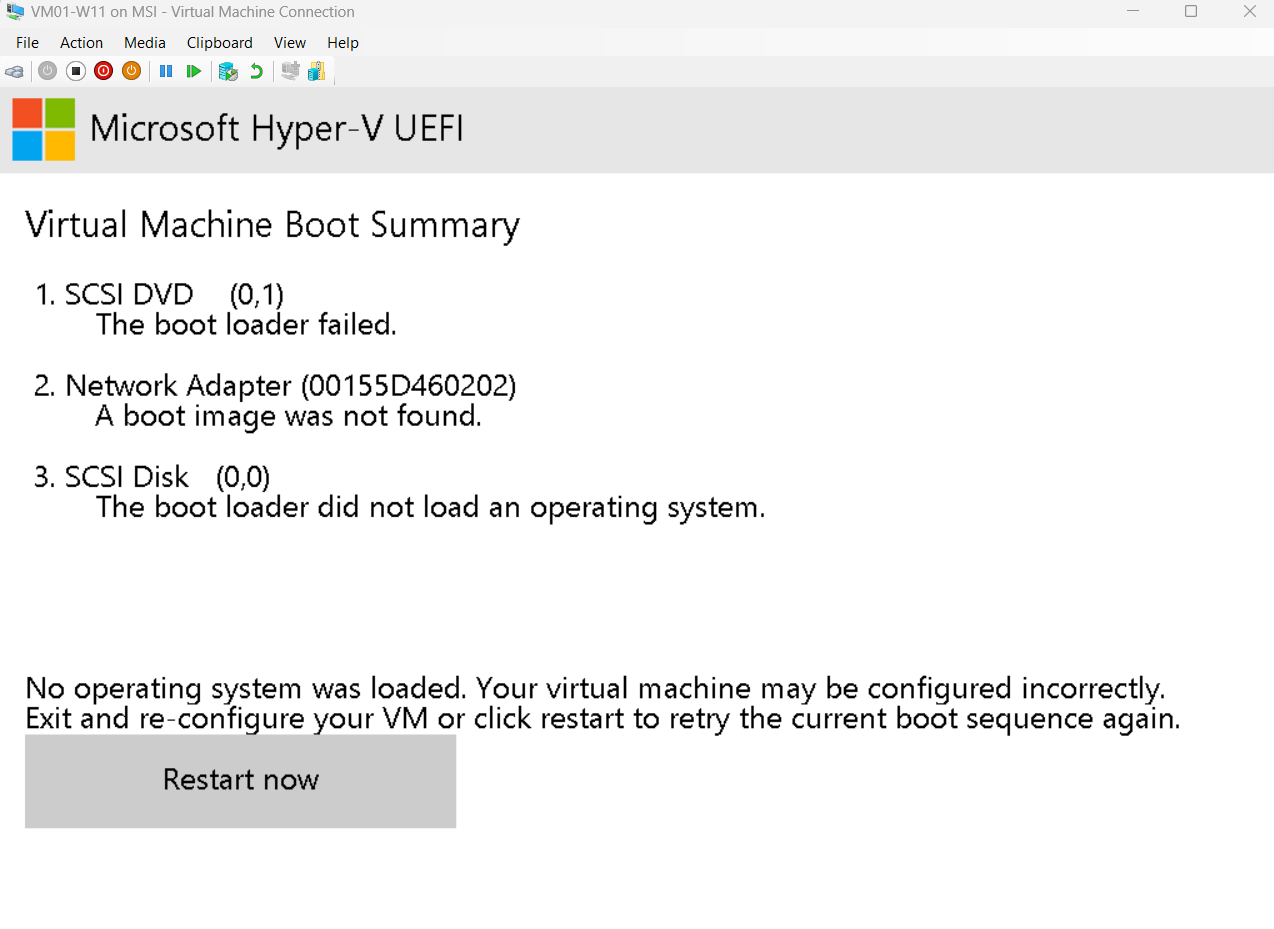Minimize the Virtual Machine Connection window

1132,12
